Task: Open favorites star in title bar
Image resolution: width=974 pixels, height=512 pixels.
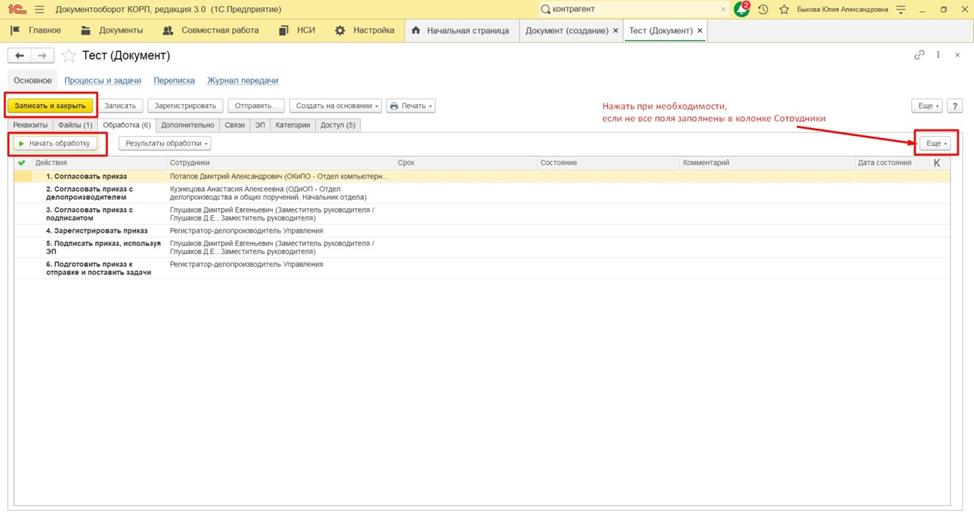Action: click(784, 9)
